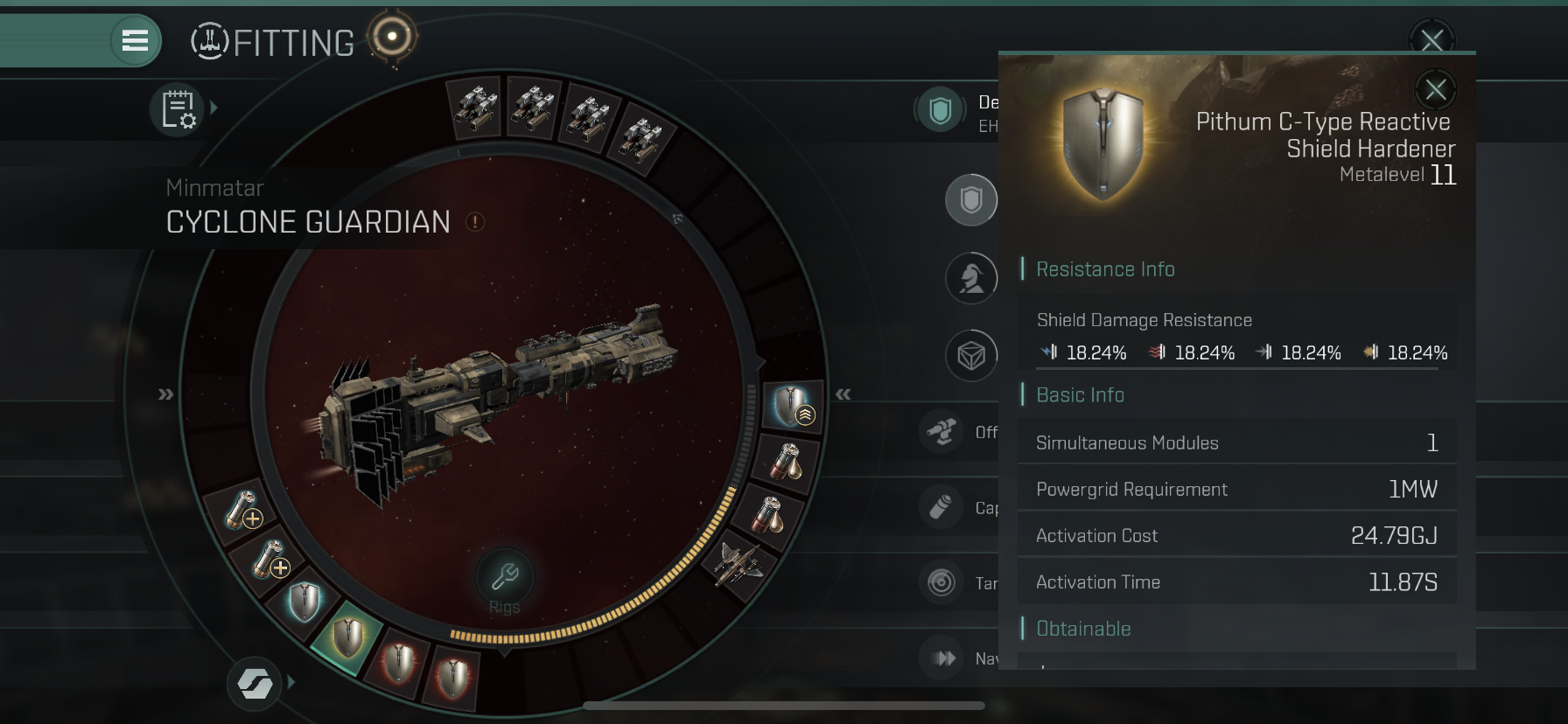Open the hamburger main menu

(x=135, y=40)
